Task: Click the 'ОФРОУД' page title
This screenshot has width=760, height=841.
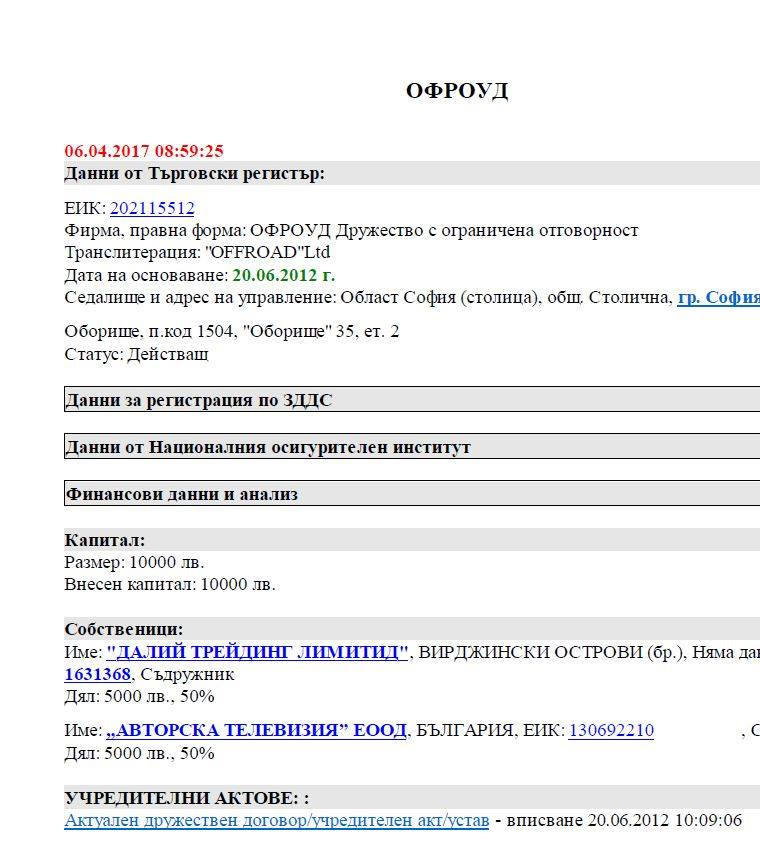Action: click(x=457, y=91)
